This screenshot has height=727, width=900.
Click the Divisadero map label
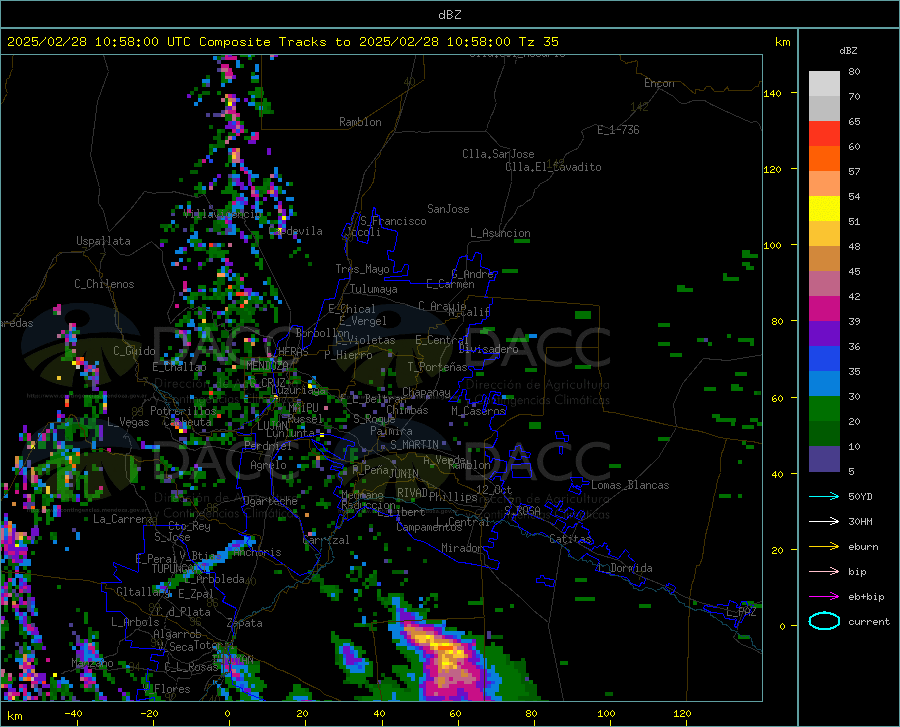click(x=488, y=349)
